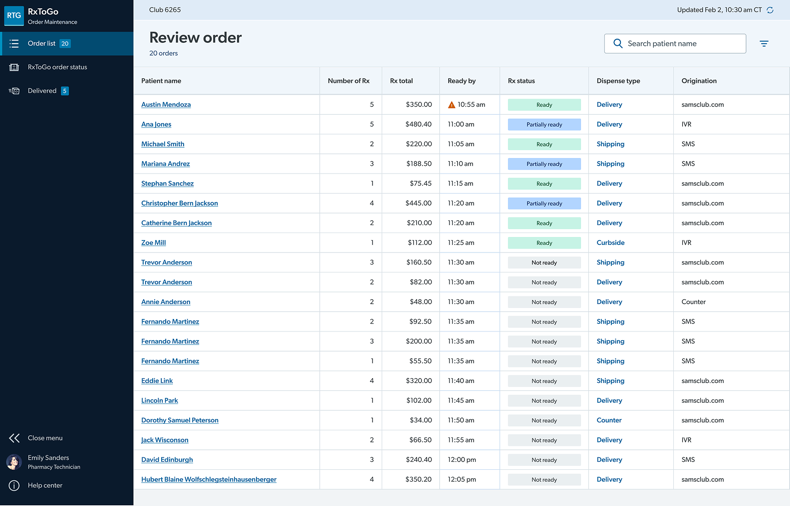Click the 11:55 am ready-by time

coord(460,440)
